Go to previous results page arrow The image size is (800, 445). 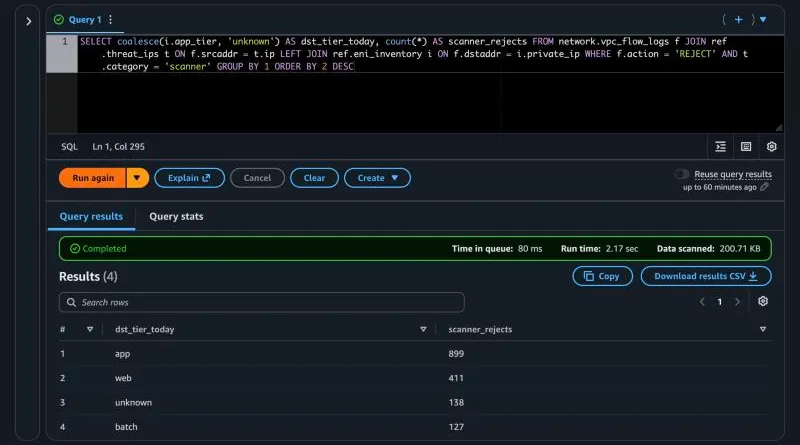(702, 302)
